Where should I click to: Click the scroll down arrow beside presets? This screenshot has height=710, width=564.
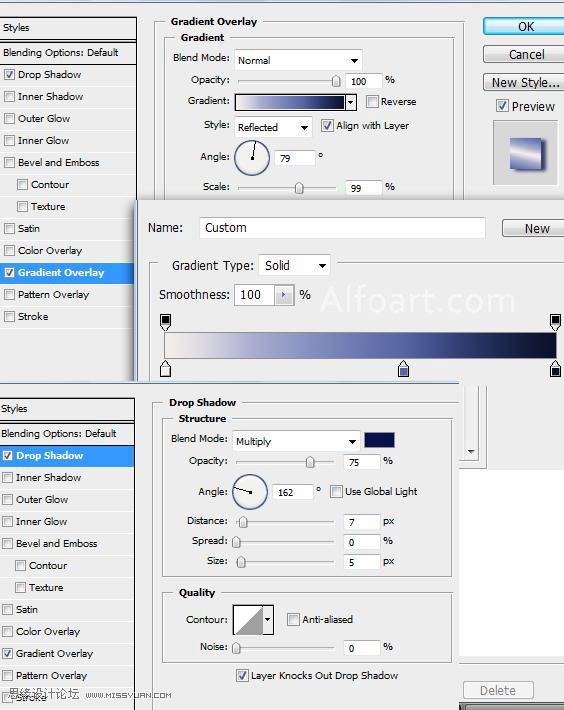coord(471,451)
